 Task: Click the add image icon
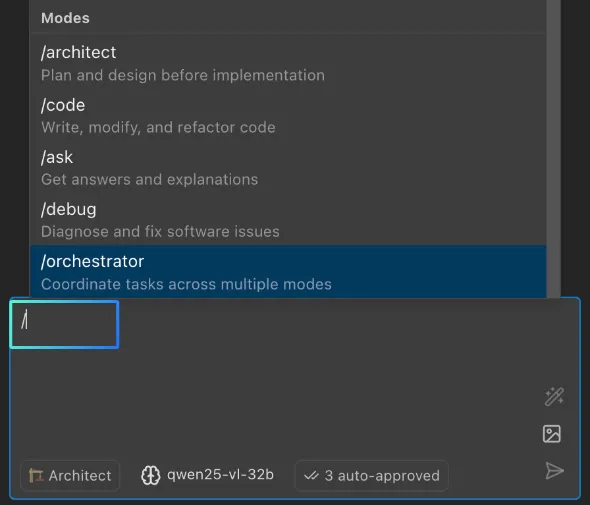[x=552, y=434]
